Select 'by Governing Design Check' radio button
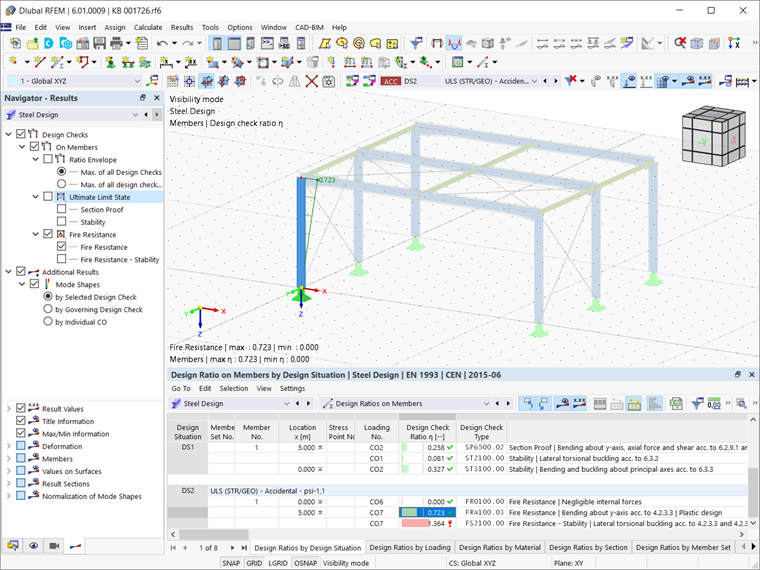 47,310
